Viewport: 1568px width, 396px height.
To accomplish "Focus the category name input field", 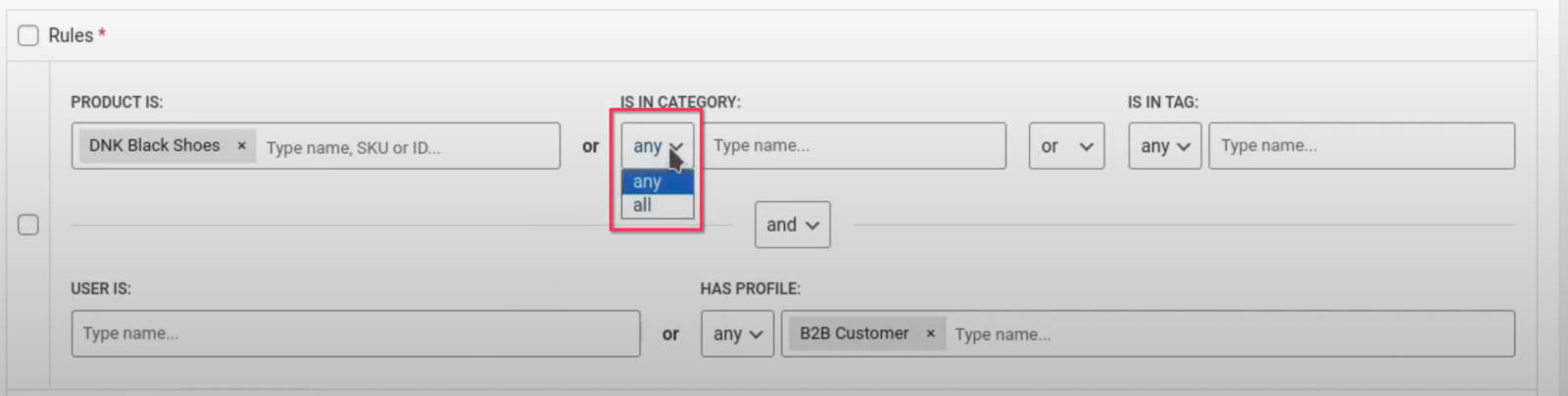I will (x=854, y=146).
